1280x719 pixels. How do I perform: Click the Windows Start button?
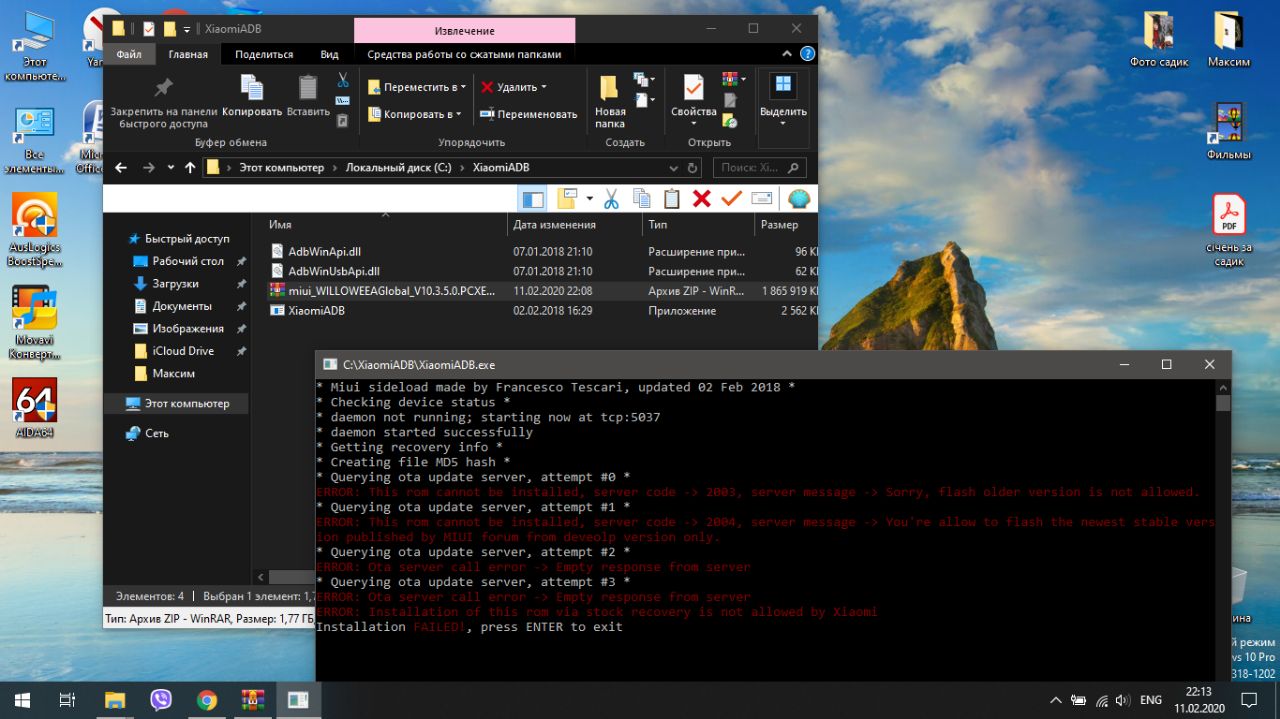pos(23,700)
